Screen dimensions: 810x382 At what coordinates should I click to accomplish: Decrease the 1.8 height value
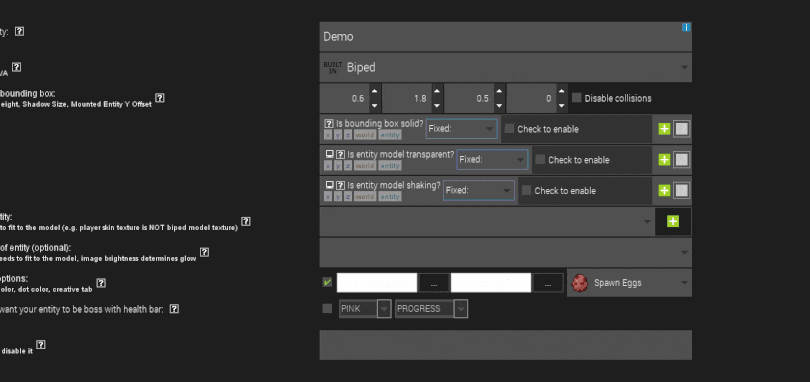tap(437, 105)
